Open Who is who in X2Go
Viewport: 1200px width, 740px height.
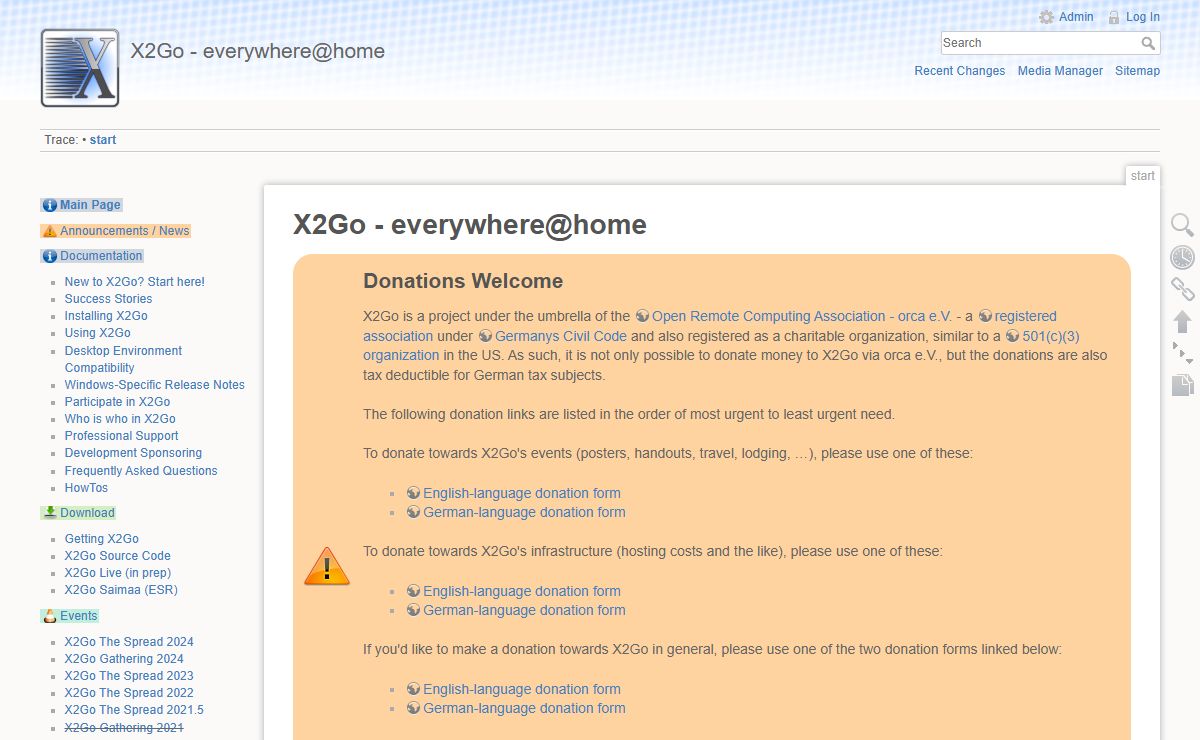[x=120, y=419]
